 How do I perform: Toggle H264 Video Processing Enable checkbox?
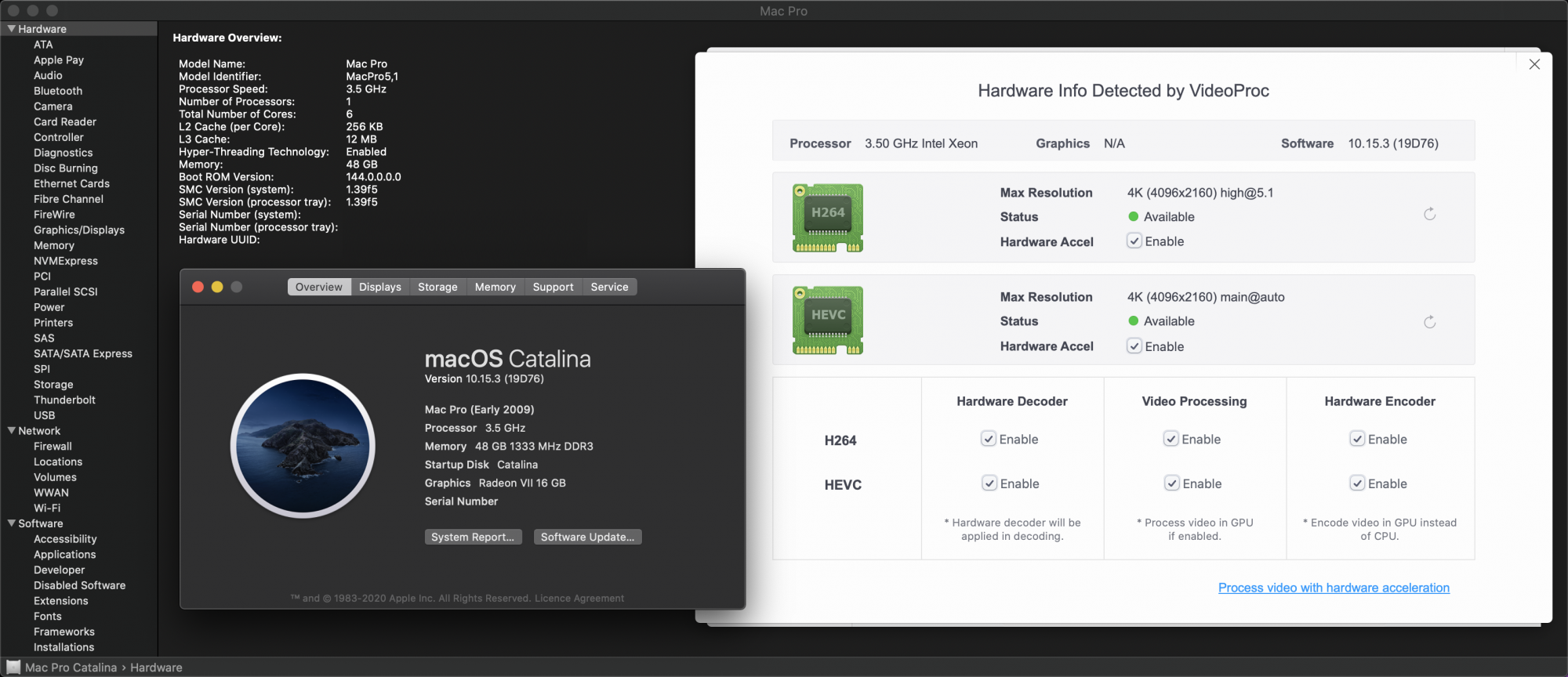pos(1171,439)
